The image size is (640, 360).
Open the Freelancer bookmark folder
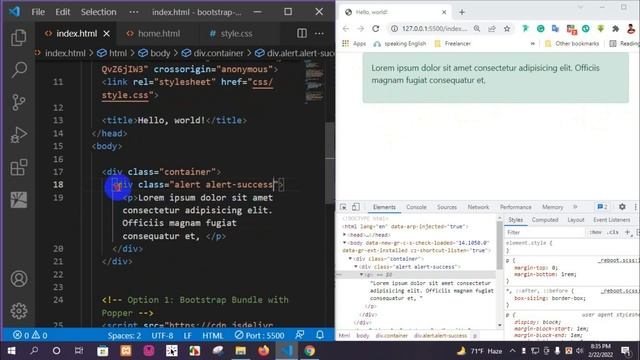453,44
